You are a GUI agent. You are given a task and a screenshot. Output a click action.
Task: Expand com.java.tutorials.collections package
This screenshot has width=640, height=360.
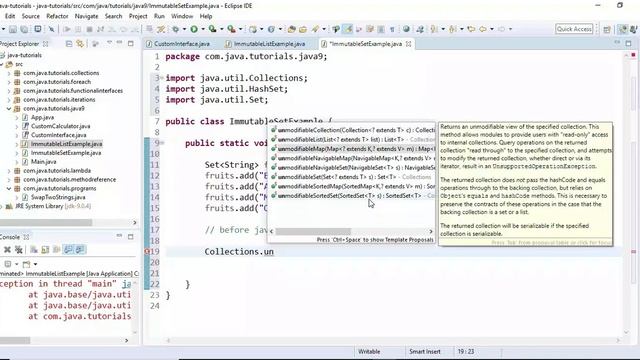coord(9,73)
